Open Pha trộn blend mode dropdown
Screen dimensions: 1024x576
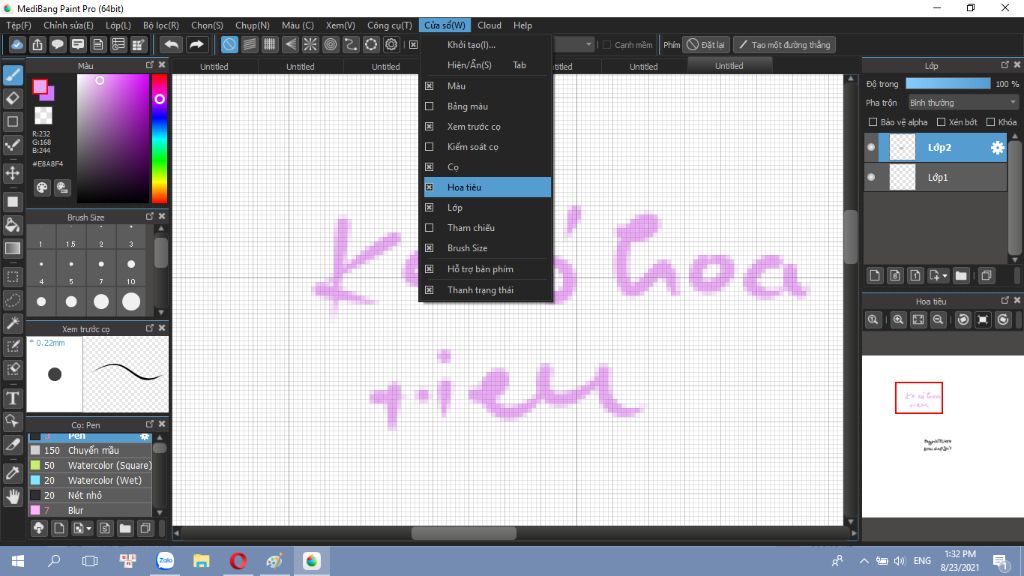(x=963, y=103)
